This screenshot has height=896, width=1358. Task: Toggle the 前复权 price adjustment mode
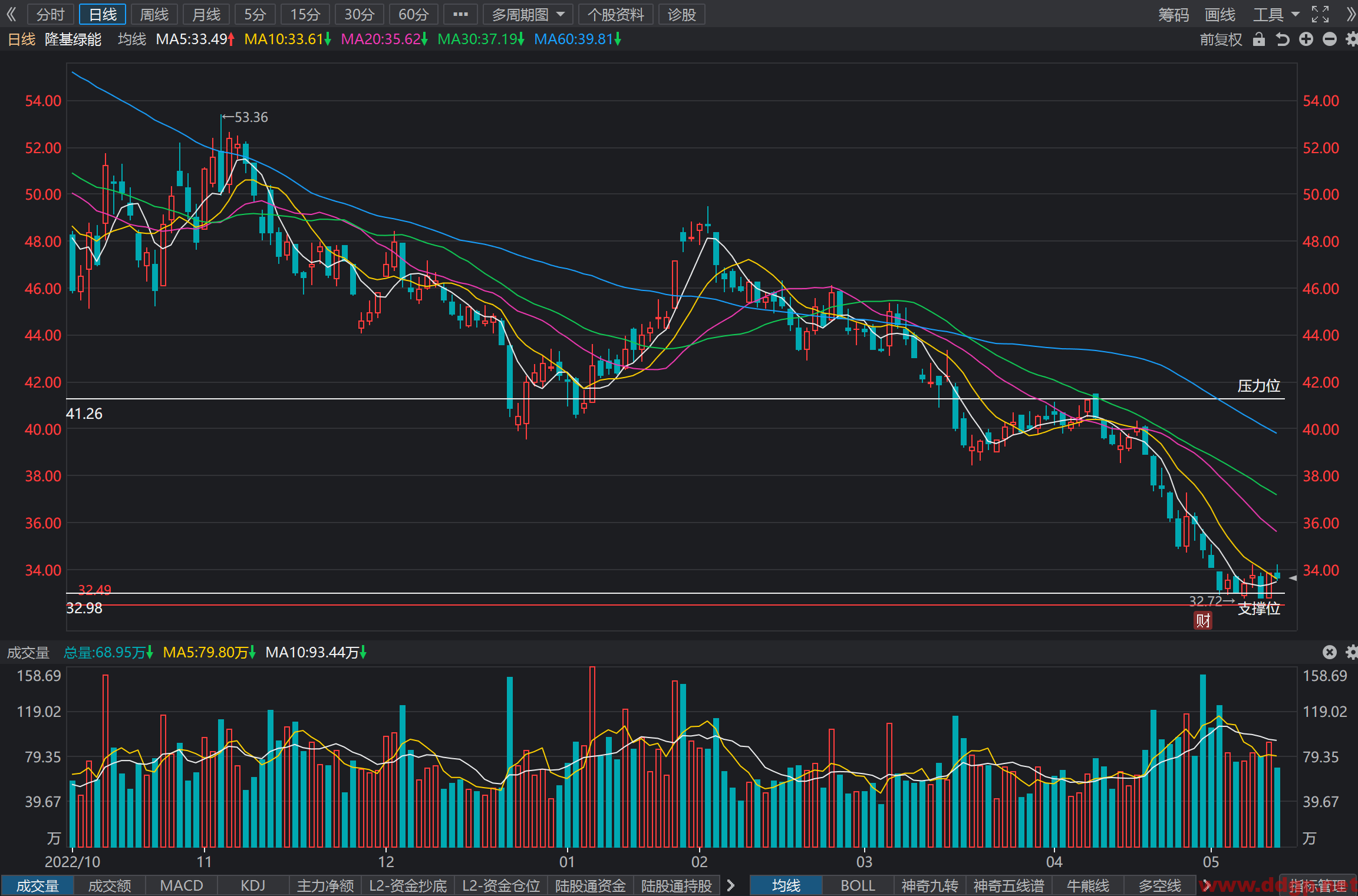pyautogui.click(x=1221, y=39)
